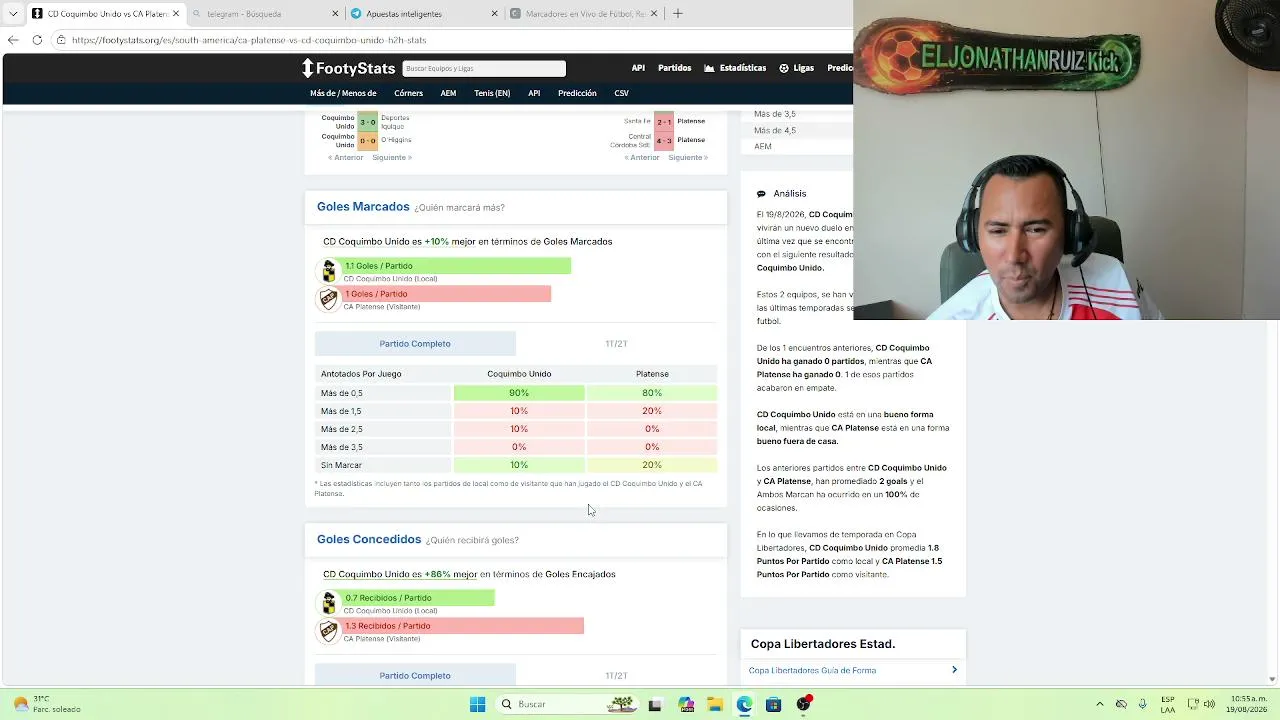The image size is (1280, 720).
Task: Show previous Platense results with Anterior
Action: click(x=642, y=158)
